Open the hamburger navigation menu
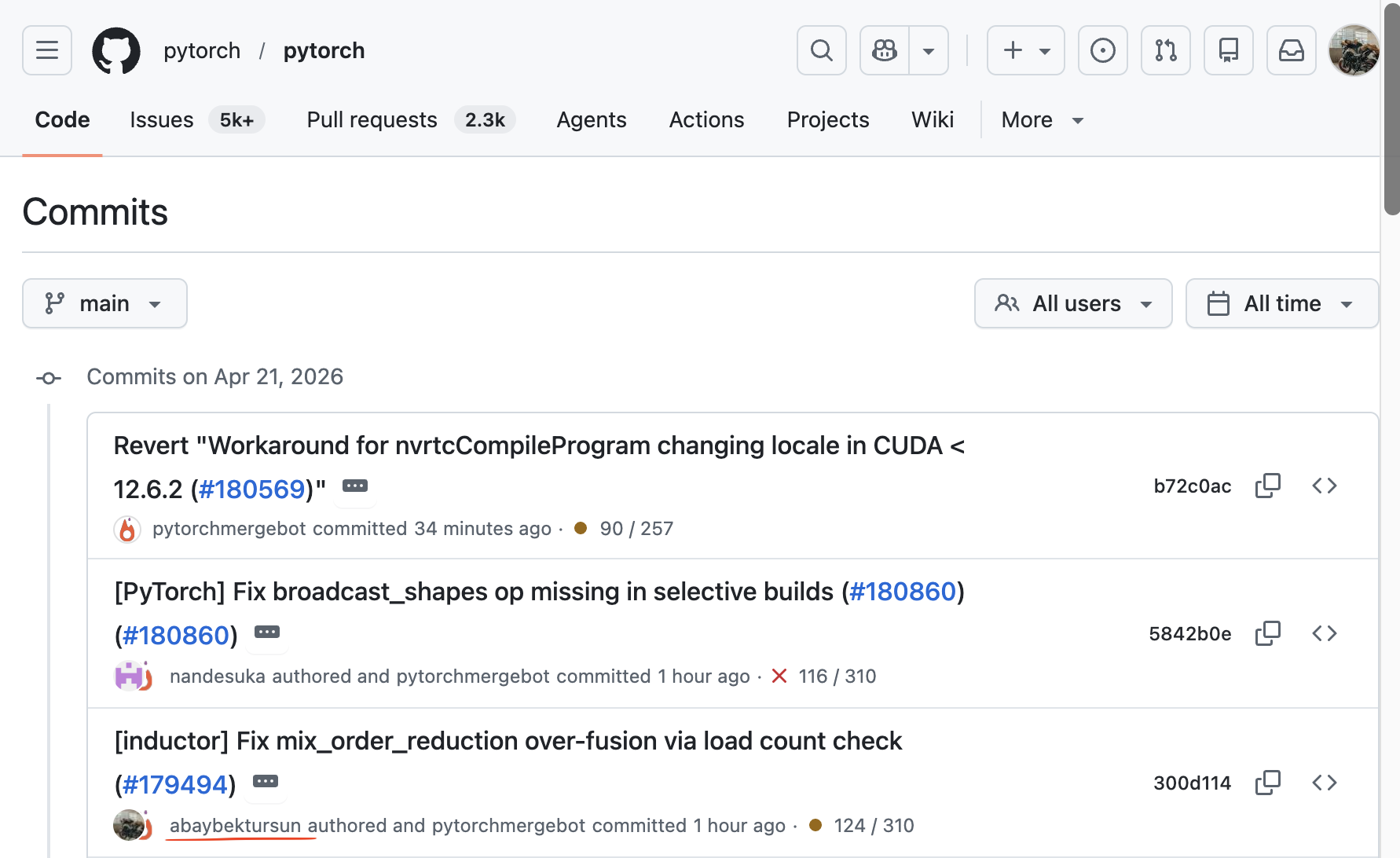The height and width of the screenshot is (858, 1400). (x=47, y=50)
